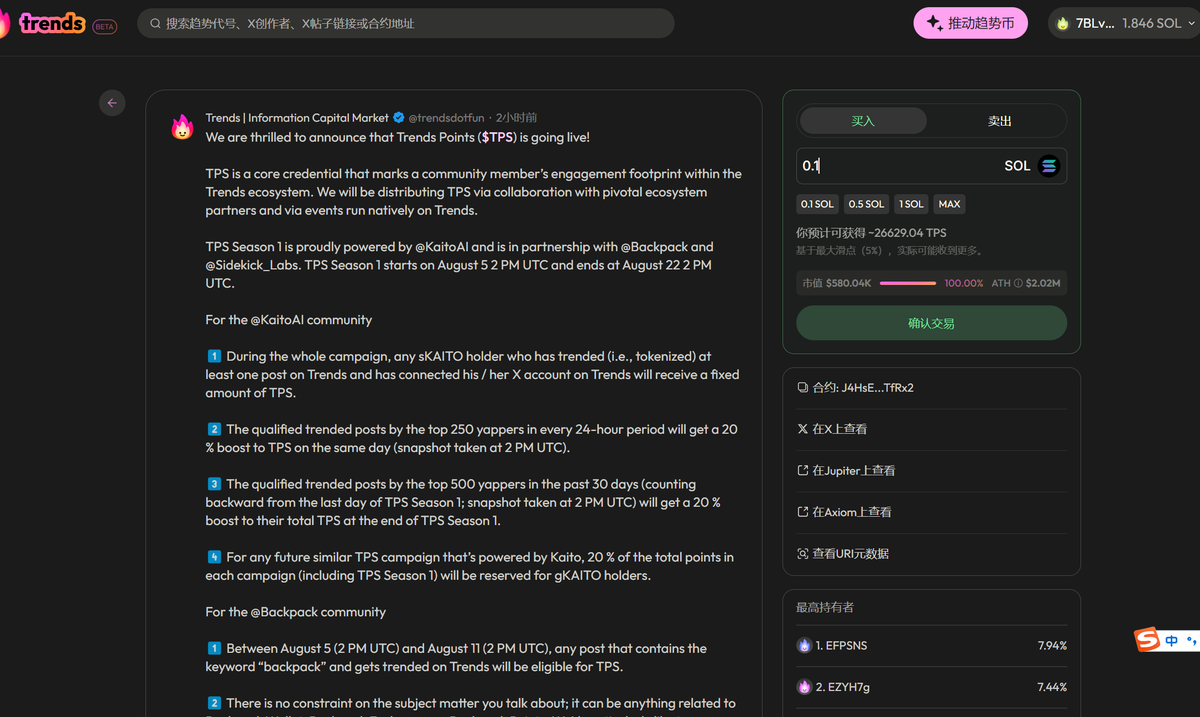
Task: Click the Trends flame logo
Action: 4,22
